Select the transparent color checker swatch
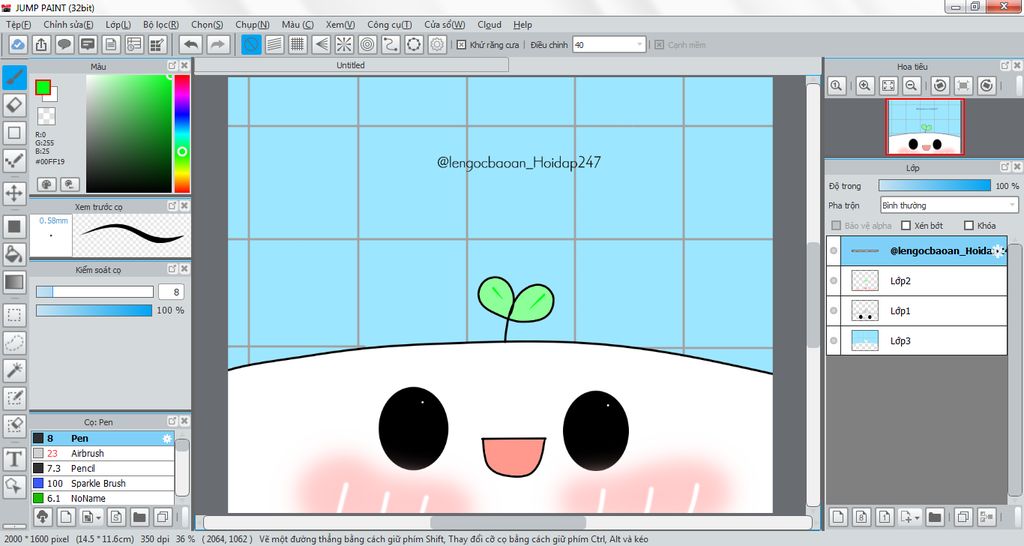 tap(46, 116)
